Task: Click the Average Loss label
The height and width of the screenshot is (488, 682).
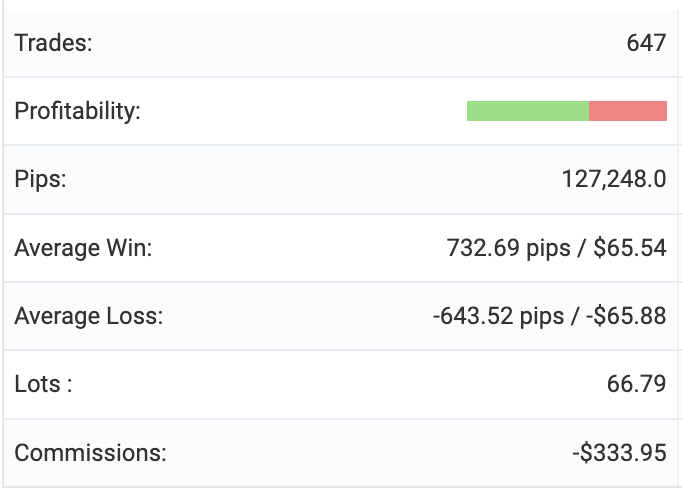Action: pos(88,316)
